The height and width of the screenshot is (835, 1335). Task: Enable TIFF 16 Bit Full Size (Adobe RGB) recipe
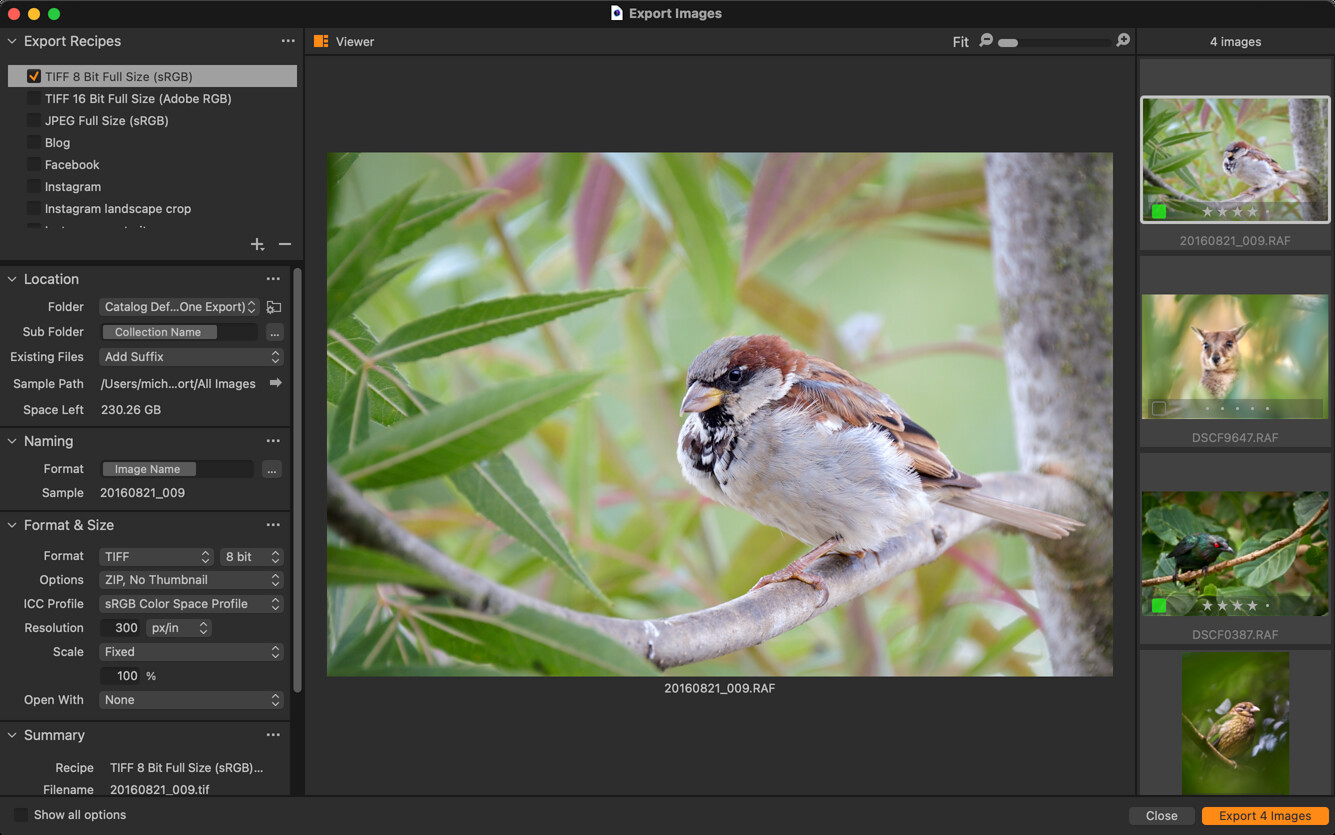(x=34, y=98)
